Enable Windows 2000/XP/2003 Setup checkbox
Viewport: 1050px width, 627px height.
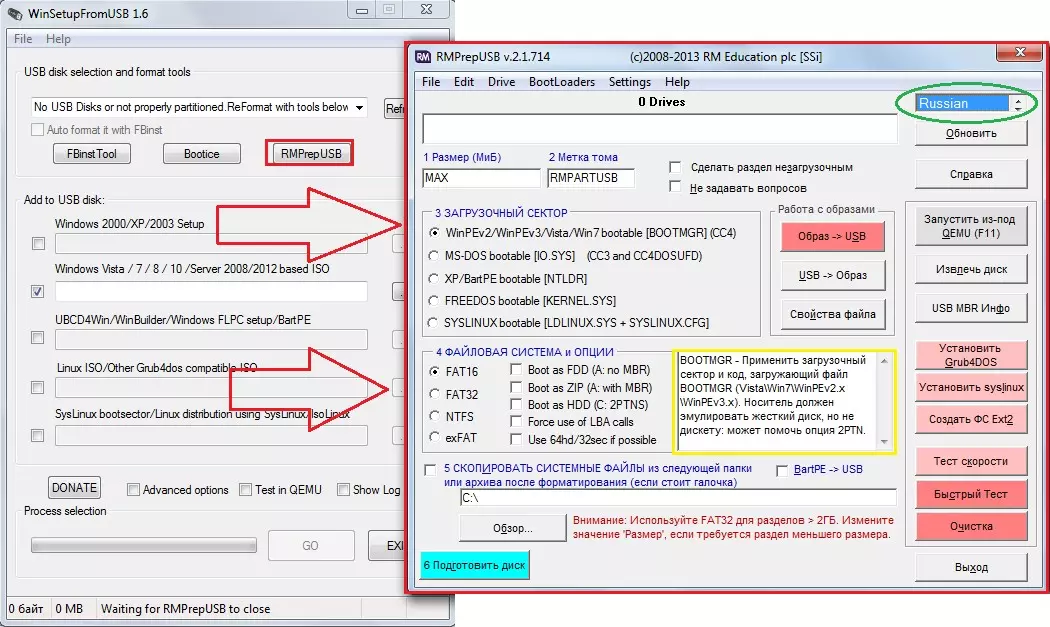(38, 243)
